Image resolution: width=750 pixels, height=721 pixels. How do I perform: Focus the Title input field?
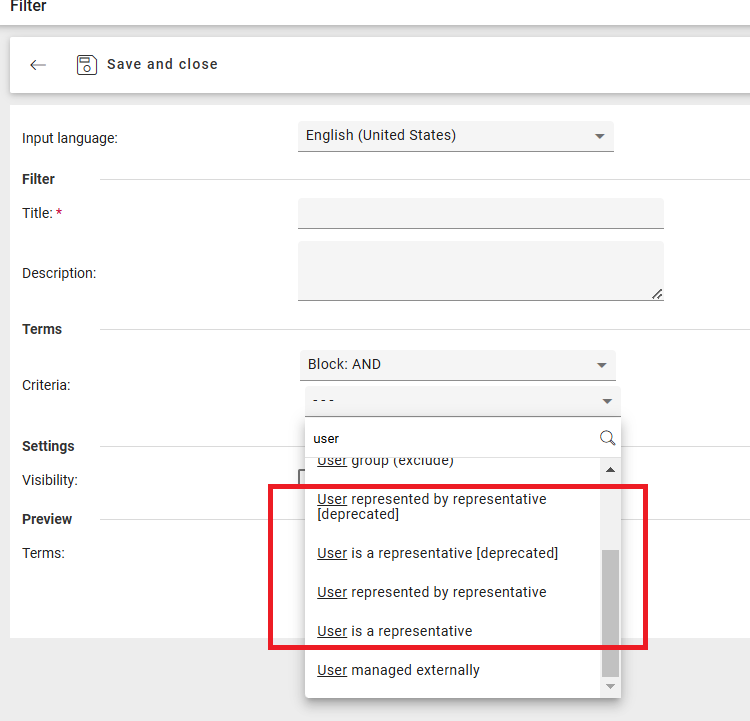480,213
